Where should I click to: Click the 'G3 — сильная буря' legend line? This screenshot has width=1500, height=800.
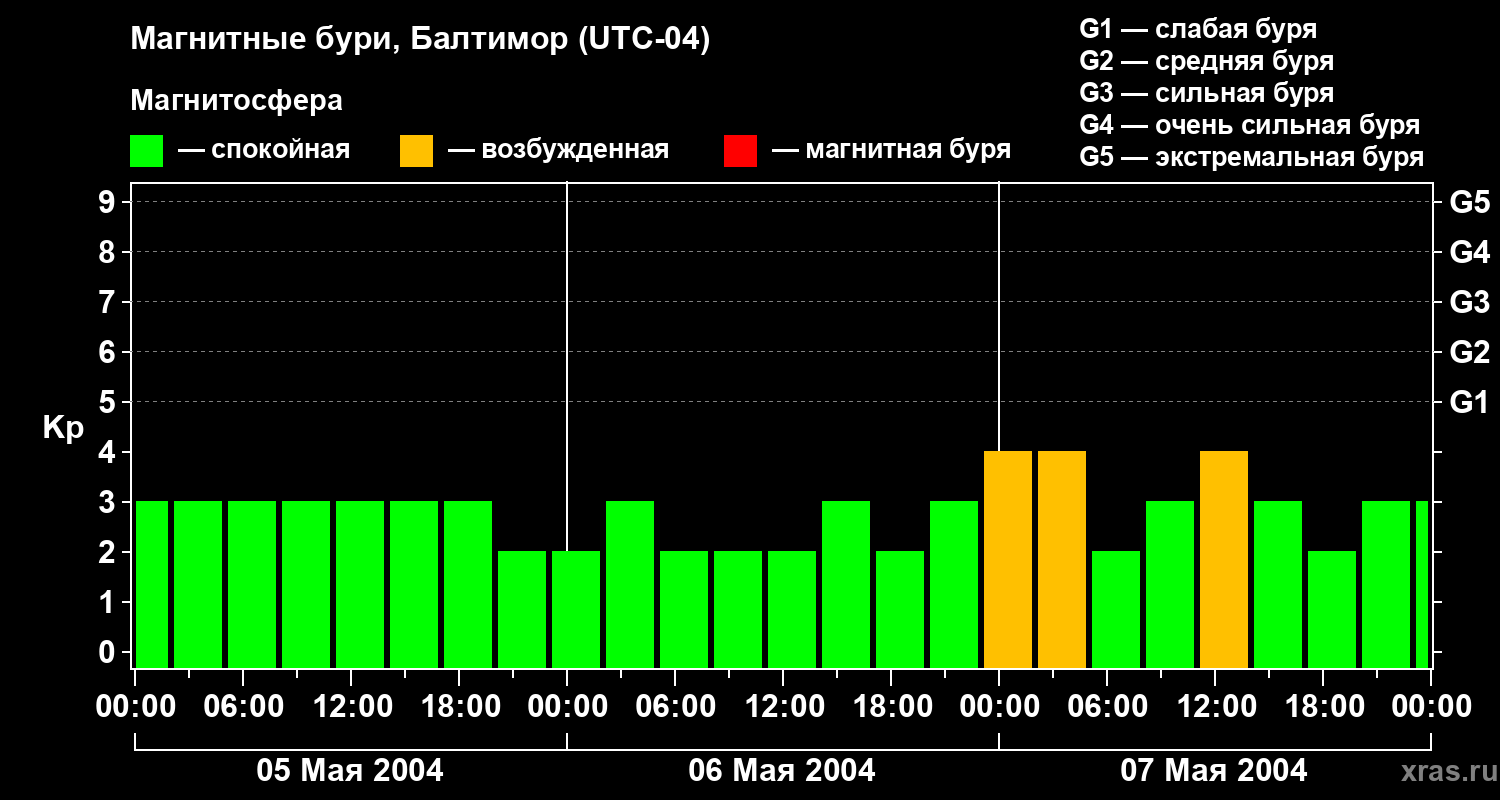click(x=1207, y=93)
